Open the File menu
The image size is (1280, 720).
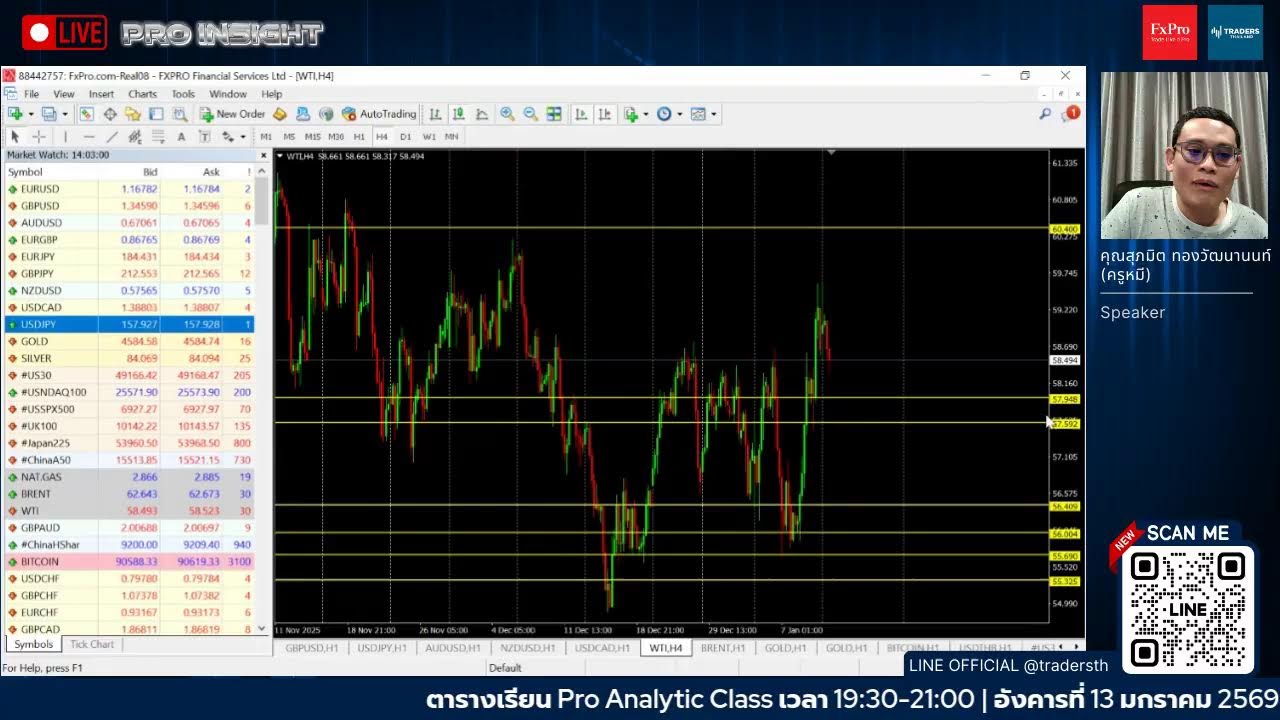(31, 94)
